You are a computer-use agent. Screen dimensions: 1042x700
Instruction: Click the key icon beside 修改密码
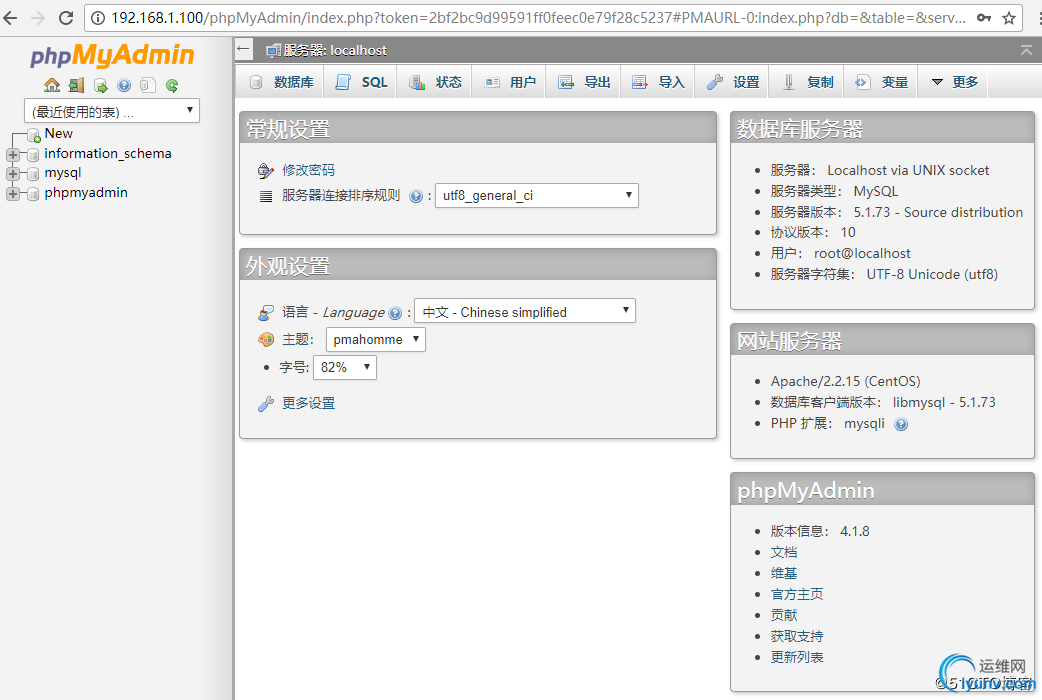266,171
